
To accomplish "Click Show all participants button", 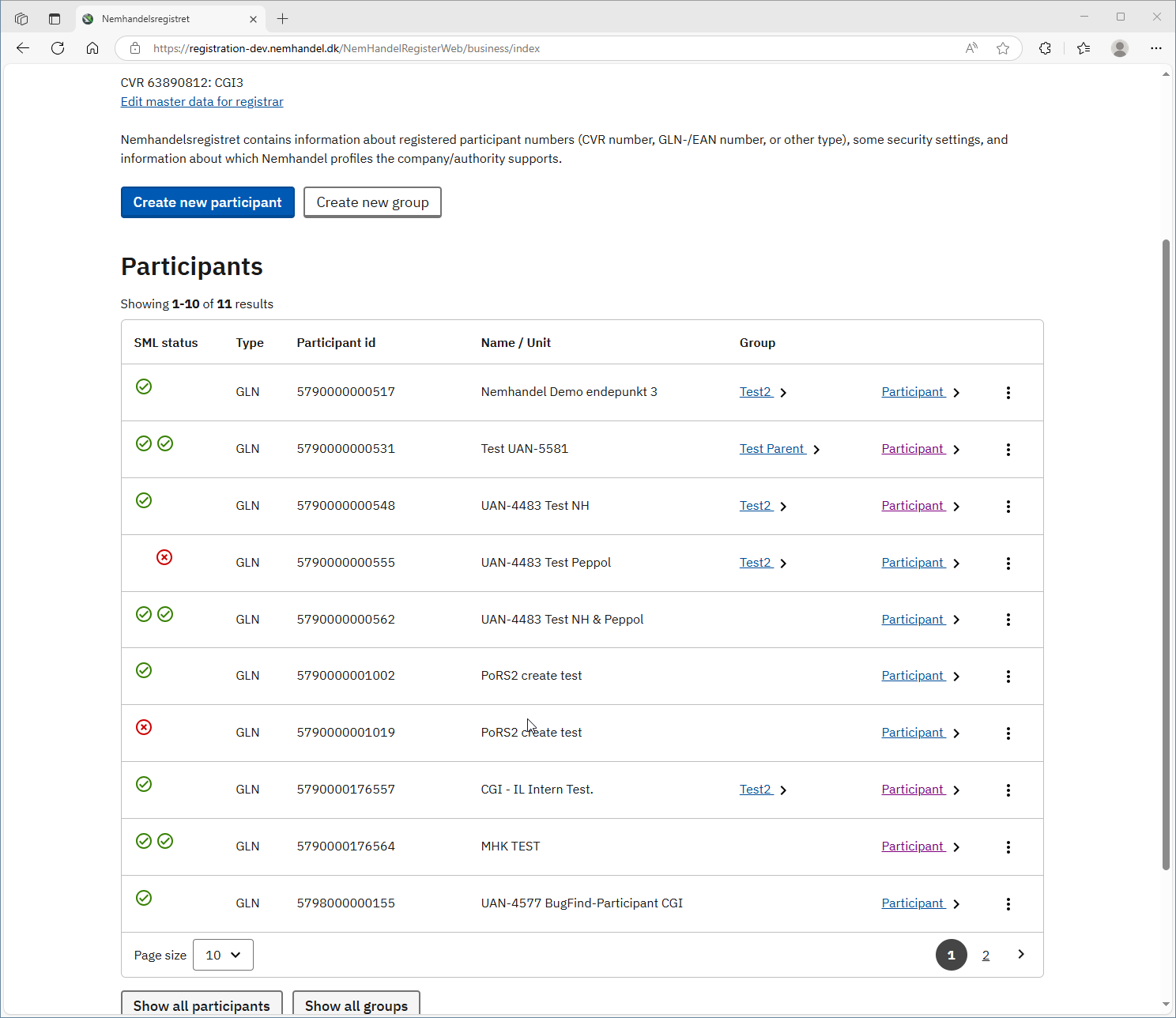I will pos(202,1004).
